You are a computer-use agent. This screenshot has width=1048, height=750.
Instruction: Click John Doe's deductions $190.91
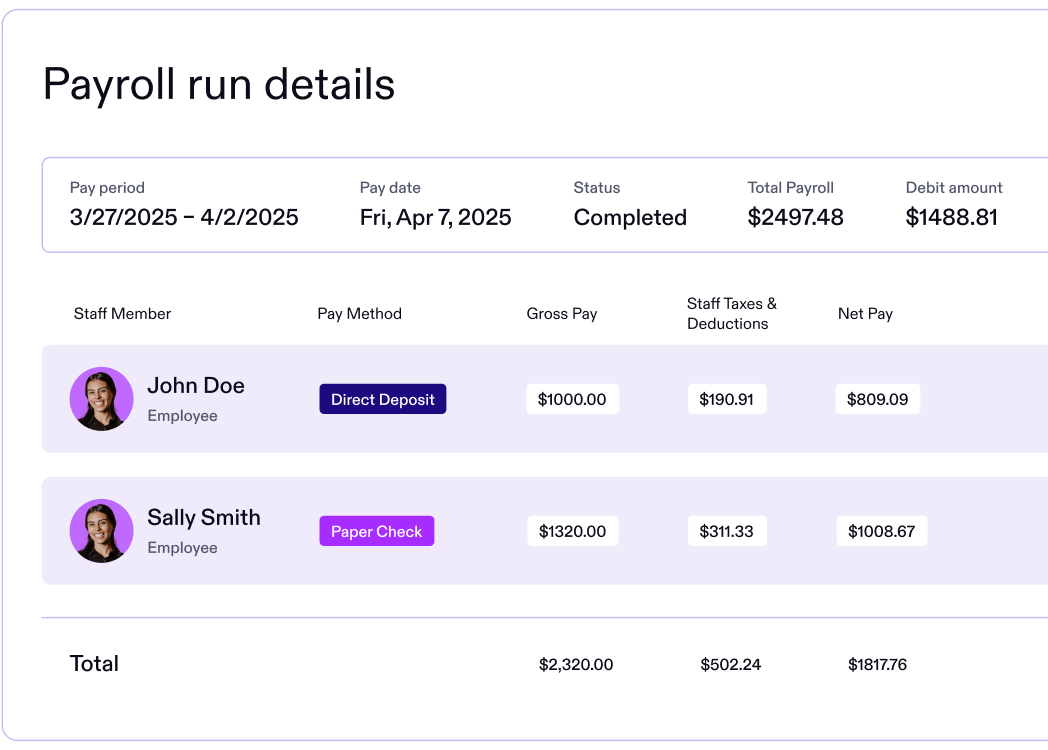[727, 399]
